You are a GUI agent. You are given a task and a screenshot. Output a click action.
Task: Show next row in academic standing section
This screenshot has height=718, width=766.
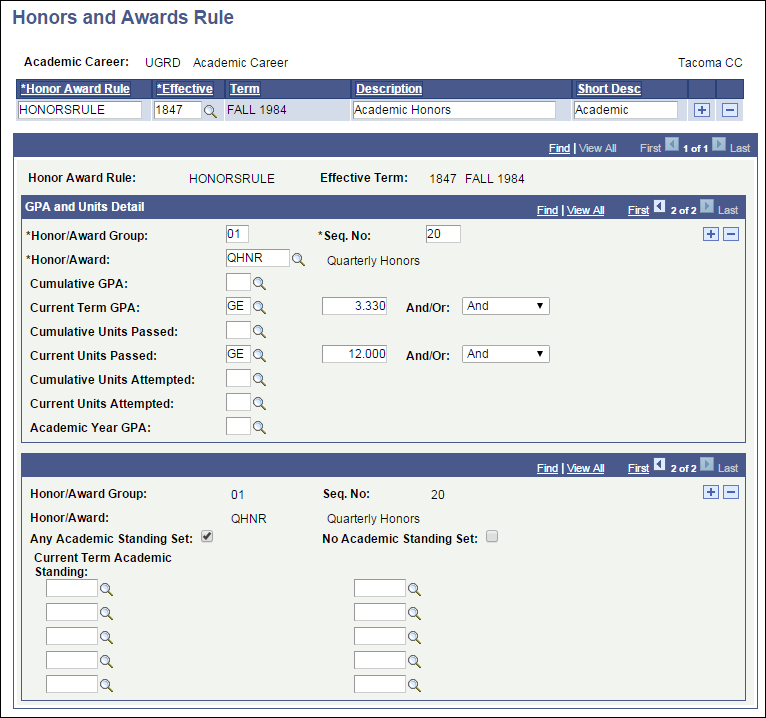pyautogui.click(x=706, y=465)
